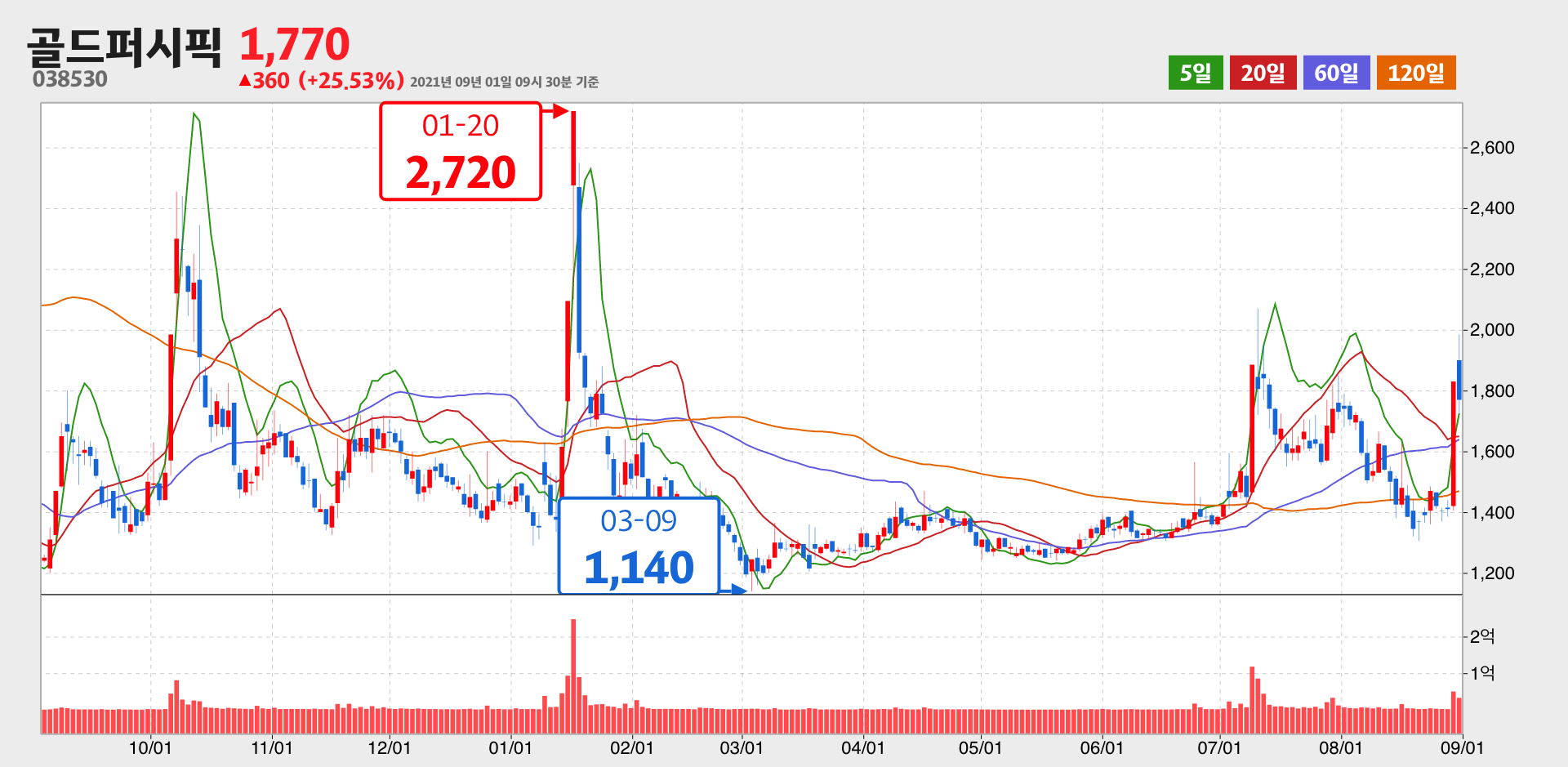1568x767 pixels.
Task: Click the 08/01 date axis label
Action: [1341, 748]
